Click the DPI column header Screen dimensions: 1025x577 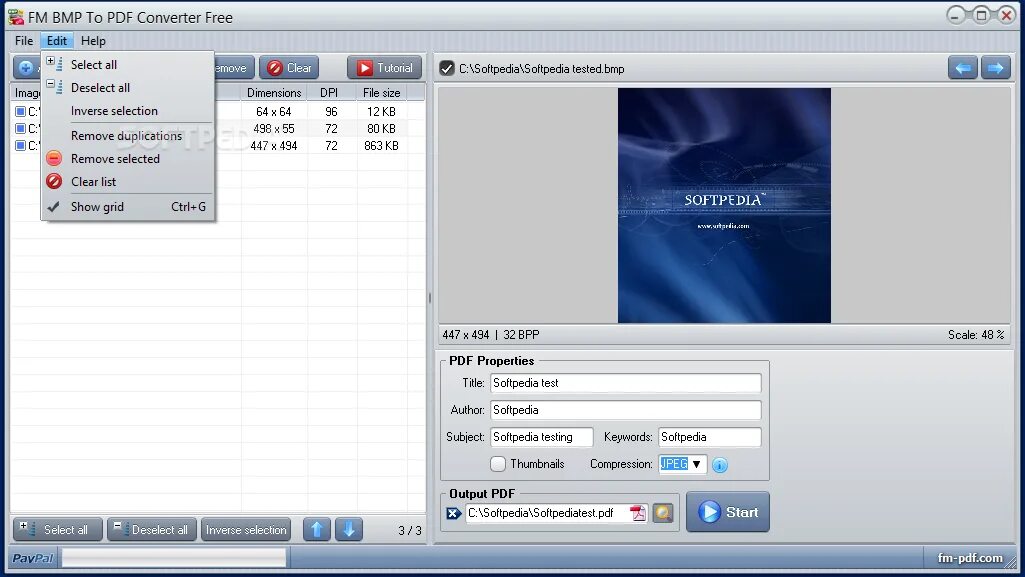[x=329, y=93]
